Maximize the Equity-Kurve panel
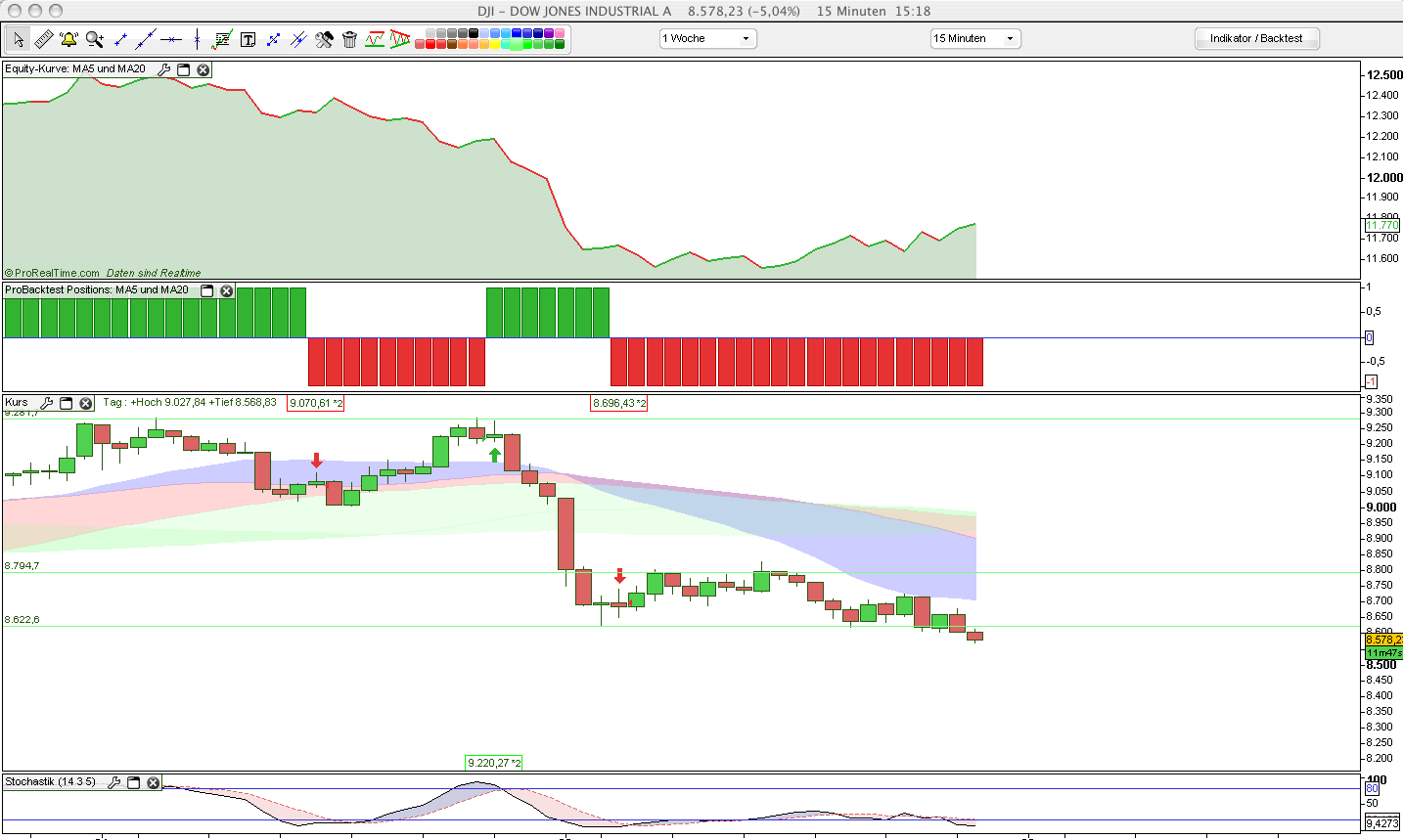Viewport: 1403px width, 840px height. [x=183, y=69]
